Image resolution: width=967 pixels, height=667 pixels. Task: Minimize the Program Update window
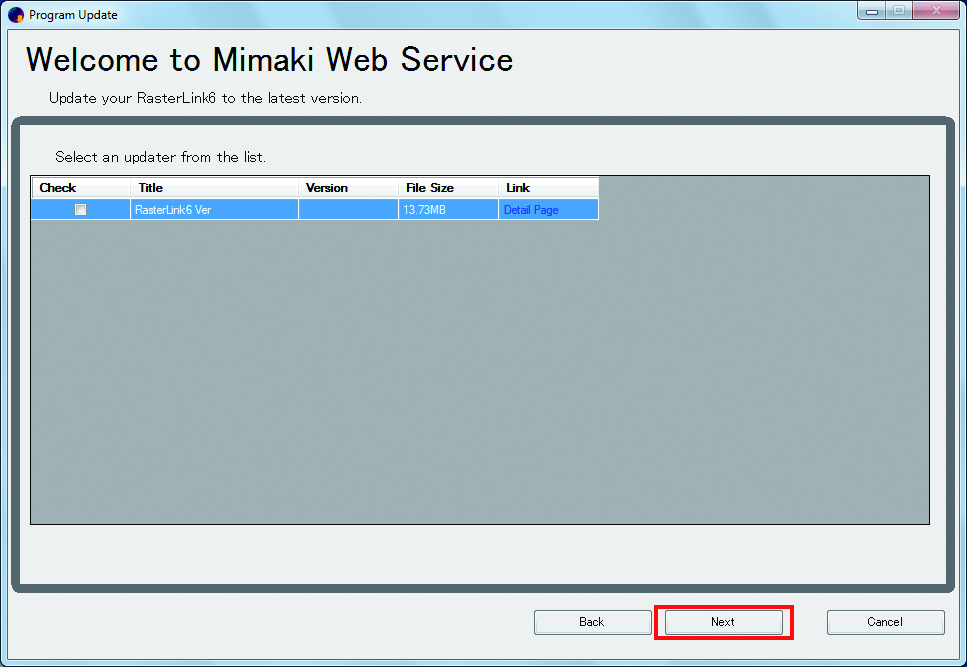(872, 11)
